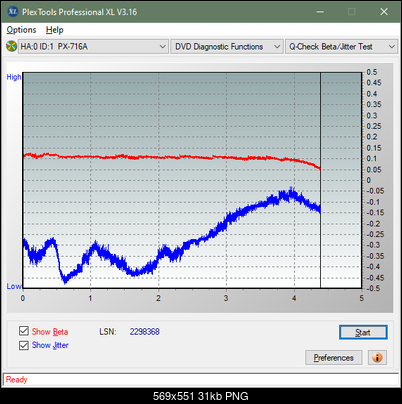The height and width of the screenshot is (404, 402).
Task: Open the Preferences button
Action: (334, 358)
